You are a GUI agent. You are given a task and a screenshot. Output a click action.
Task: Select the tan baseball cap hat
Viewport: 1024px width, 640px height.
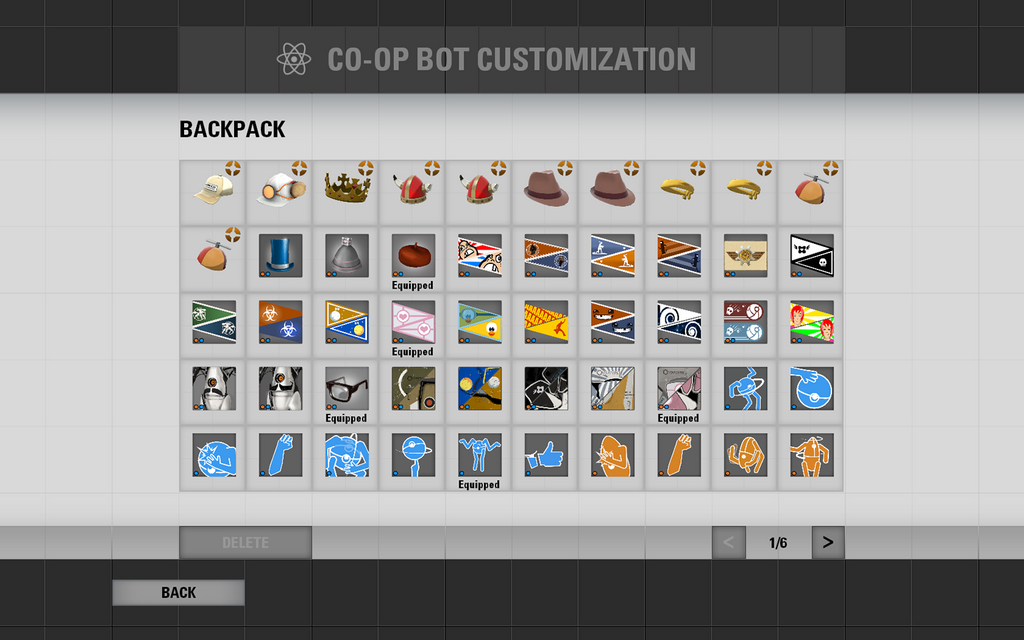coord(212,192)
